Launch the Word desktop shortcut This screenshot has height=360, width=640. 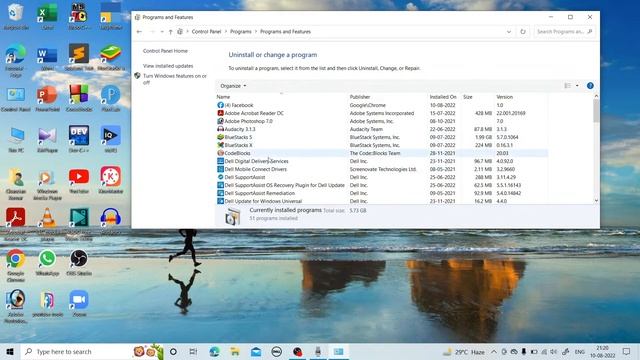click(47, 58)
